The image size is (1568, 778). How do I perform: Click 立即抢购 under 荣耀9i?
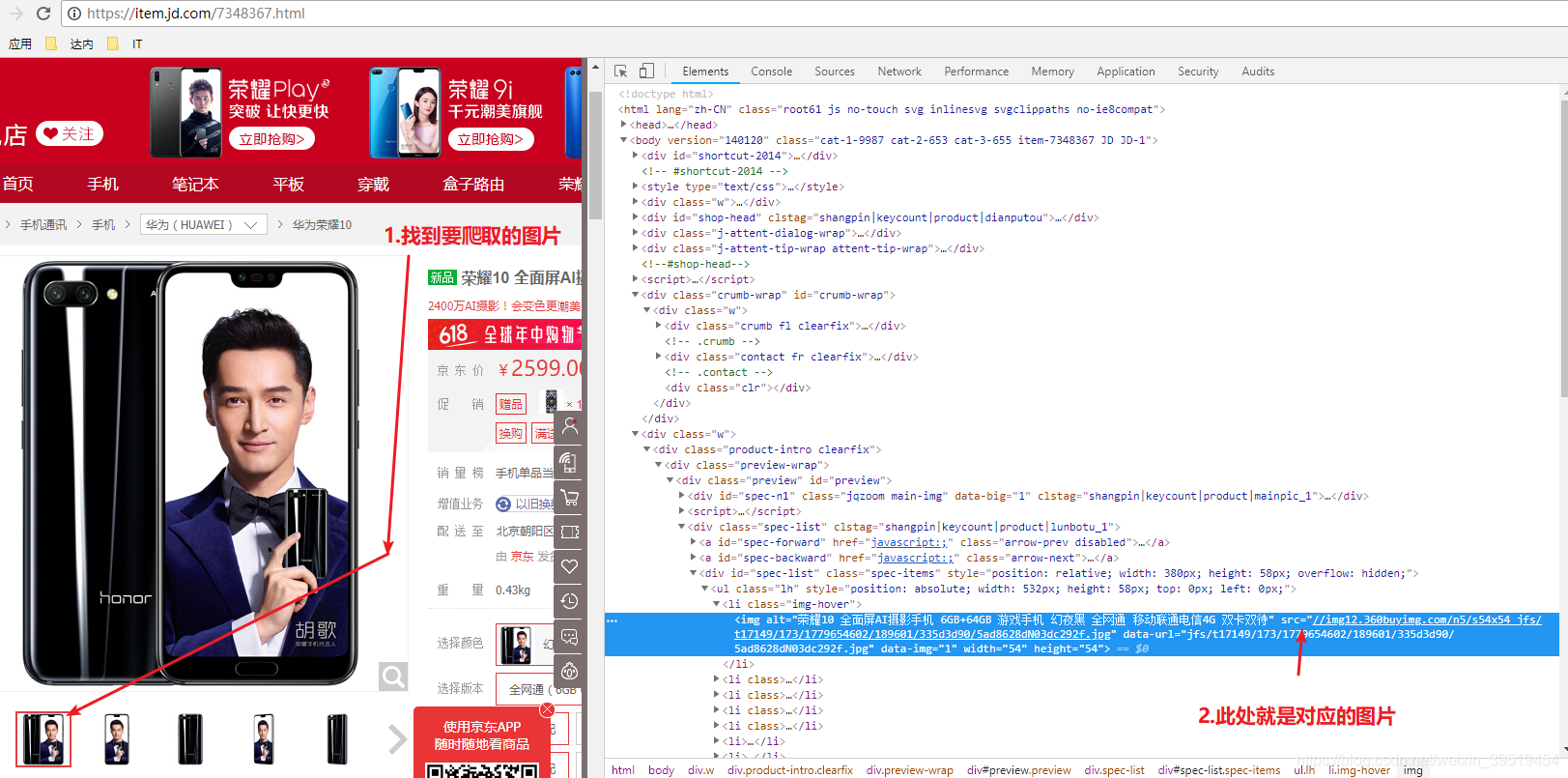coord(491,139)
